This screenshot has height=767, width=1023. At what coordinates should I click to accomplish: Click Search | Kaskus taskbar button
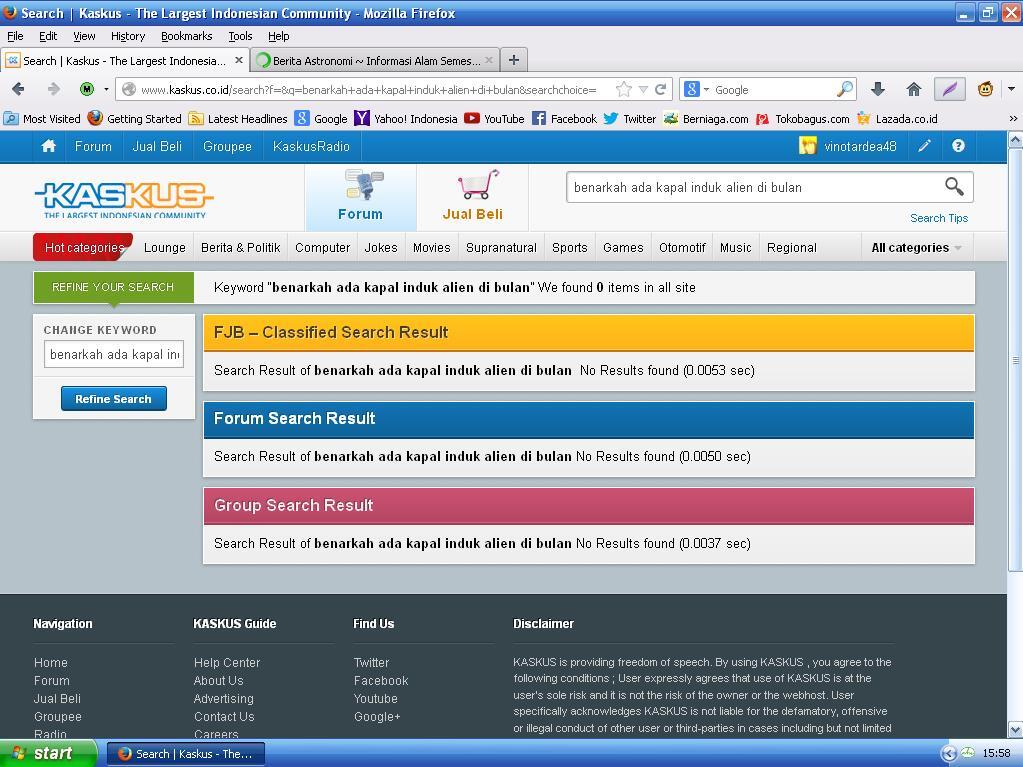[185, 754]
